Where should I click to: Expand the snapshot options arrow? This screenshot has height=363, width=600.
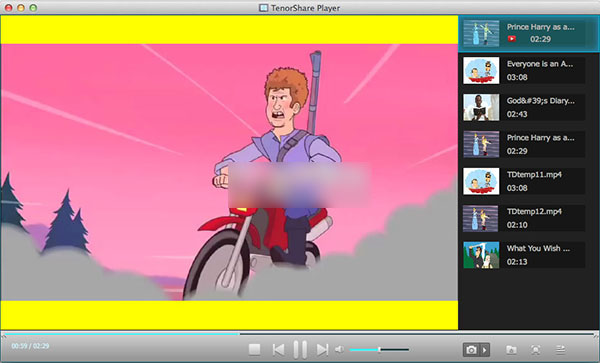pos(485,350)
